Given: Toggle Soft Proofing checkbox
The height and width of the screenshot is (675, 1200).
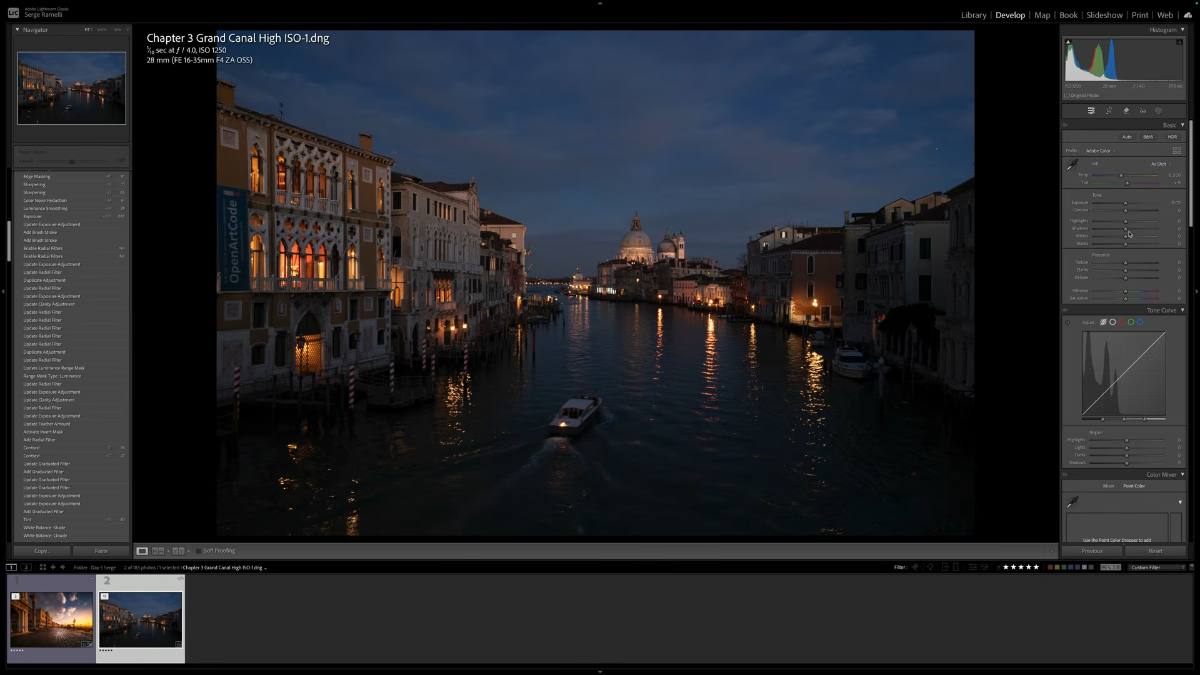Looking at the screenshot, I should click(198, 551).
